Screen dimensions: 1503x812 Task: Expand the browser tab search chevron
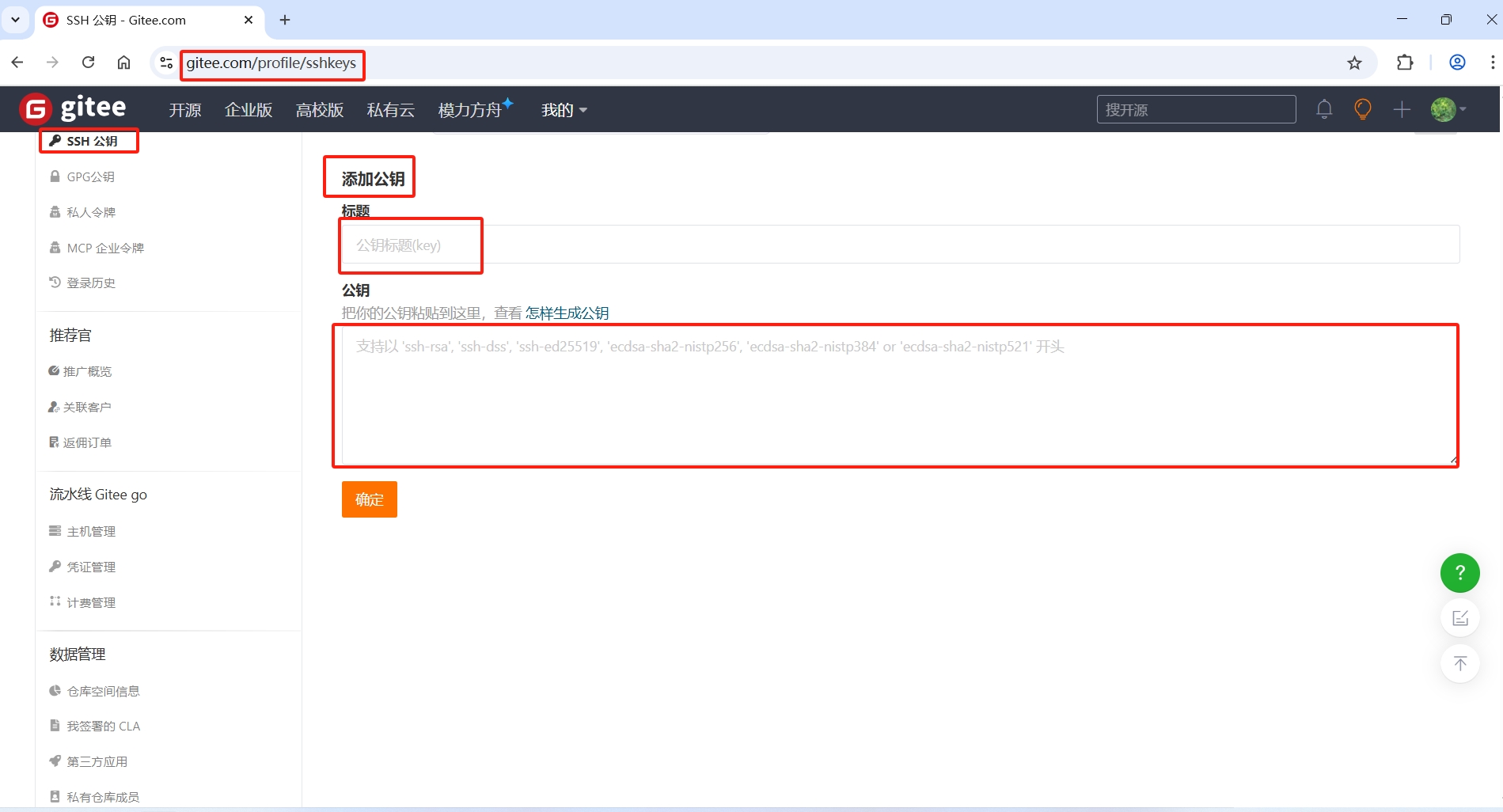click(15, 20)
